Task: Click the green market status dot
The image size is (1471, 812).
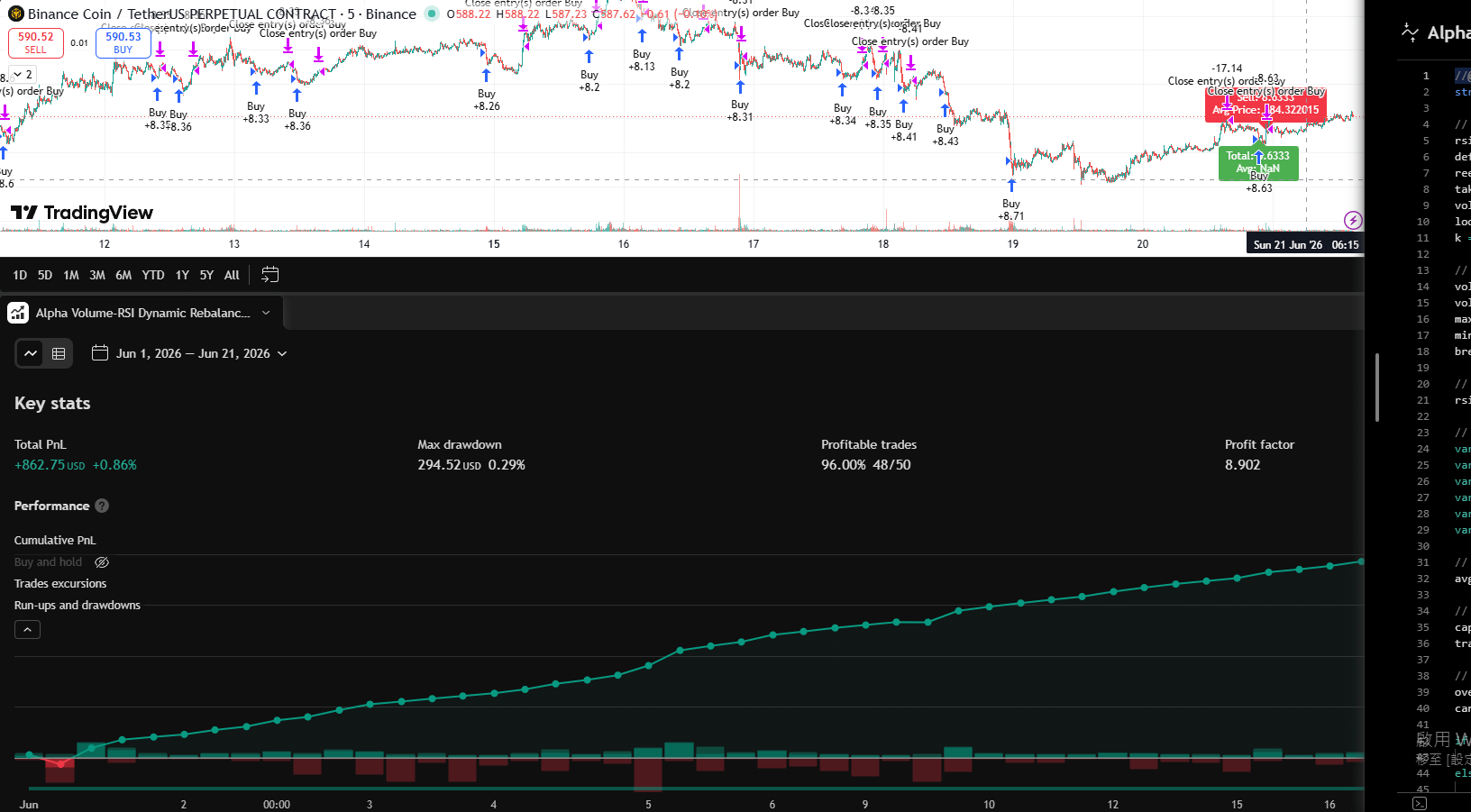Action: [x=432, y=14]
